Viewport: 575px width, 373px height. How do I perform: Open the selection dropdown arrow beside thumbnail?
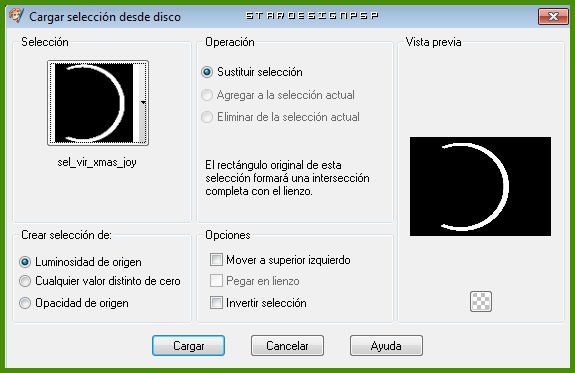pyautogui.click(x=143, y=103)
